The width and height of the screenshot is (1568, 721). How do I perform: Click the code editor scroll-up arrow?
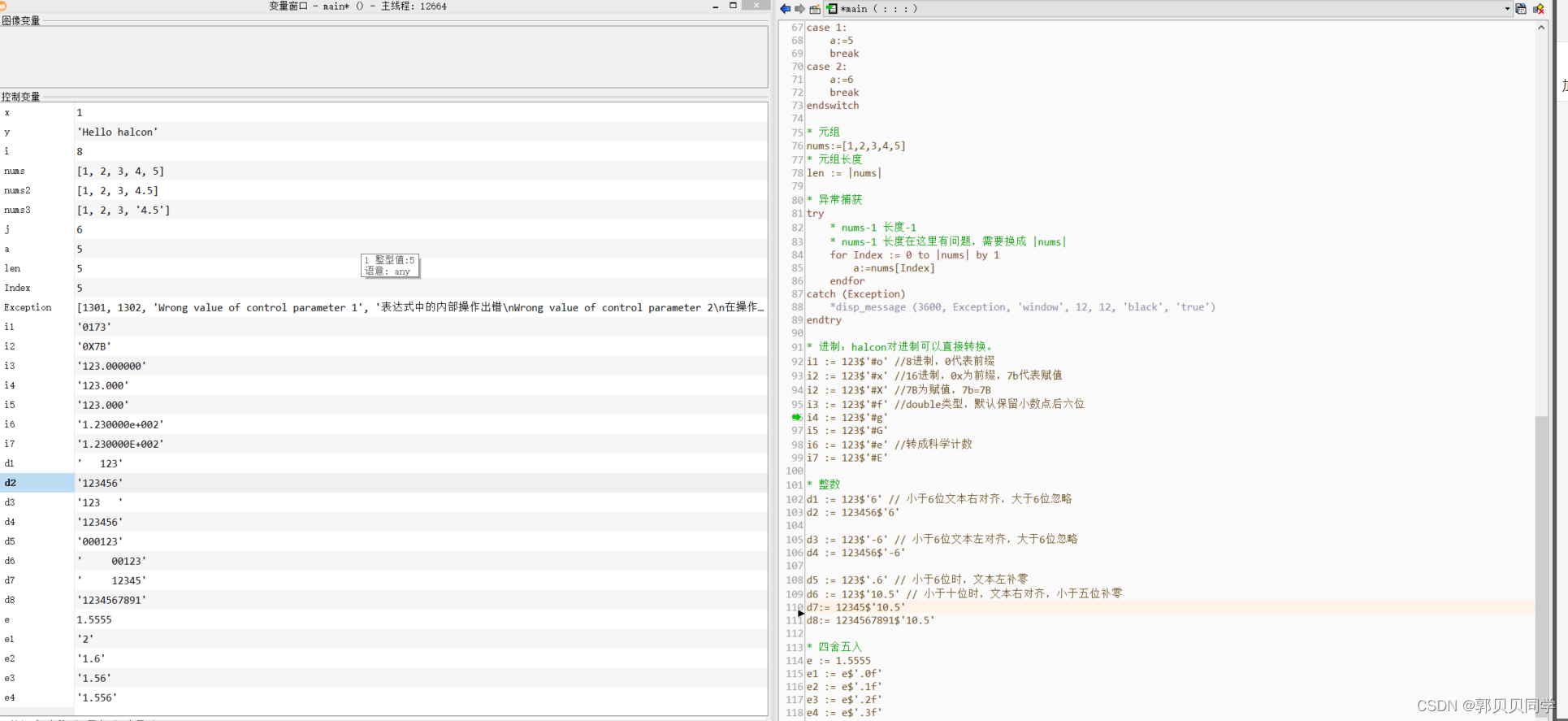point(1541,28)
